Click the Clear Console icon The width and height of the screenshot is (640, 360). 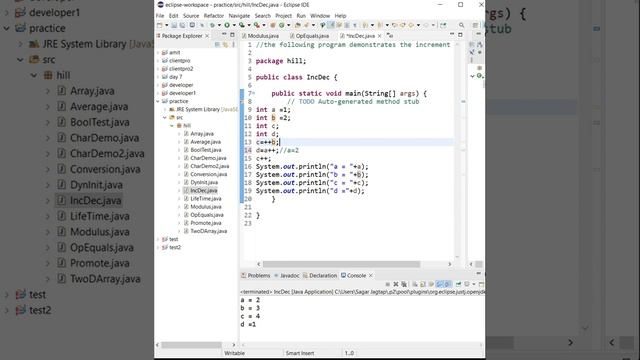coord(415,284)
